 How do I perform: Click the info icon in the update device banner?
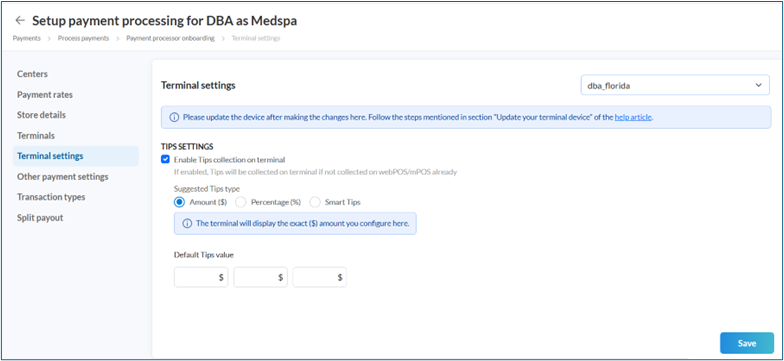click(174, 118)
